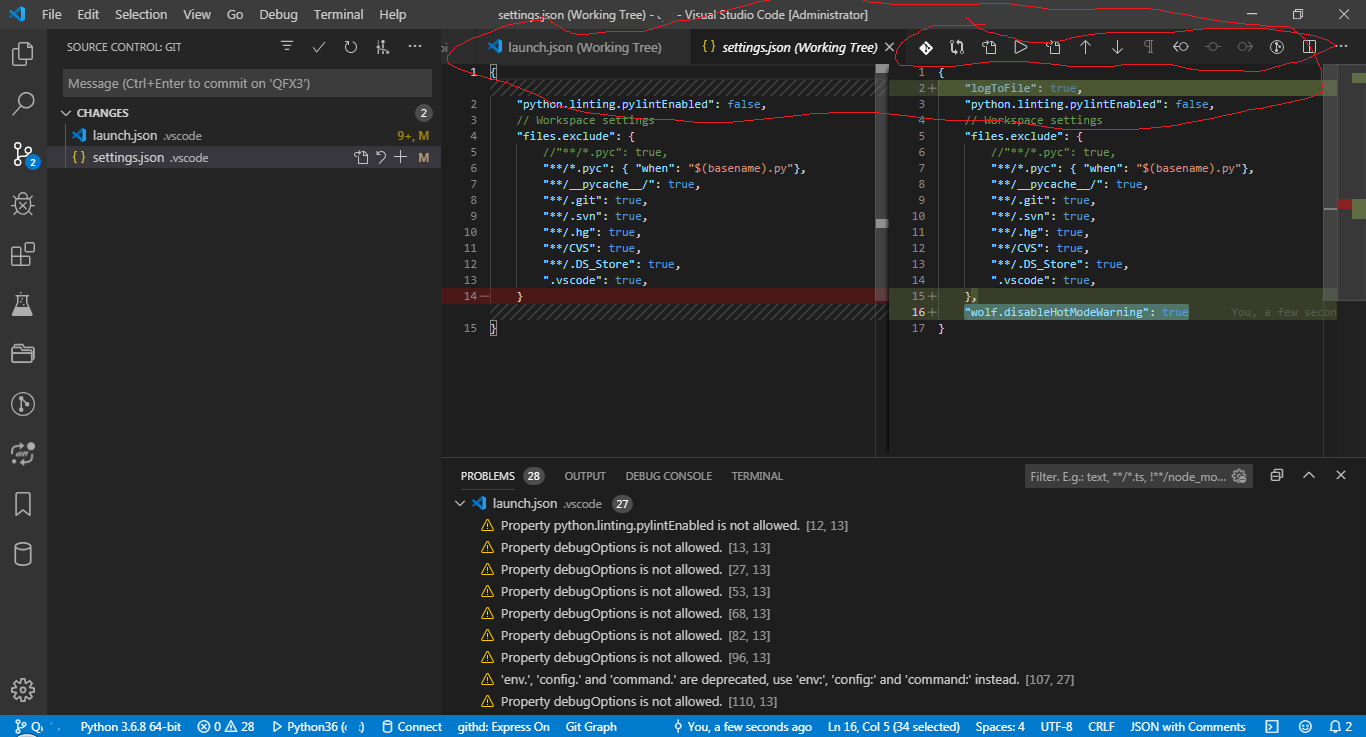Switch to the OUTPUT tab
The image size is (1366, 737).
click(584, 476)
